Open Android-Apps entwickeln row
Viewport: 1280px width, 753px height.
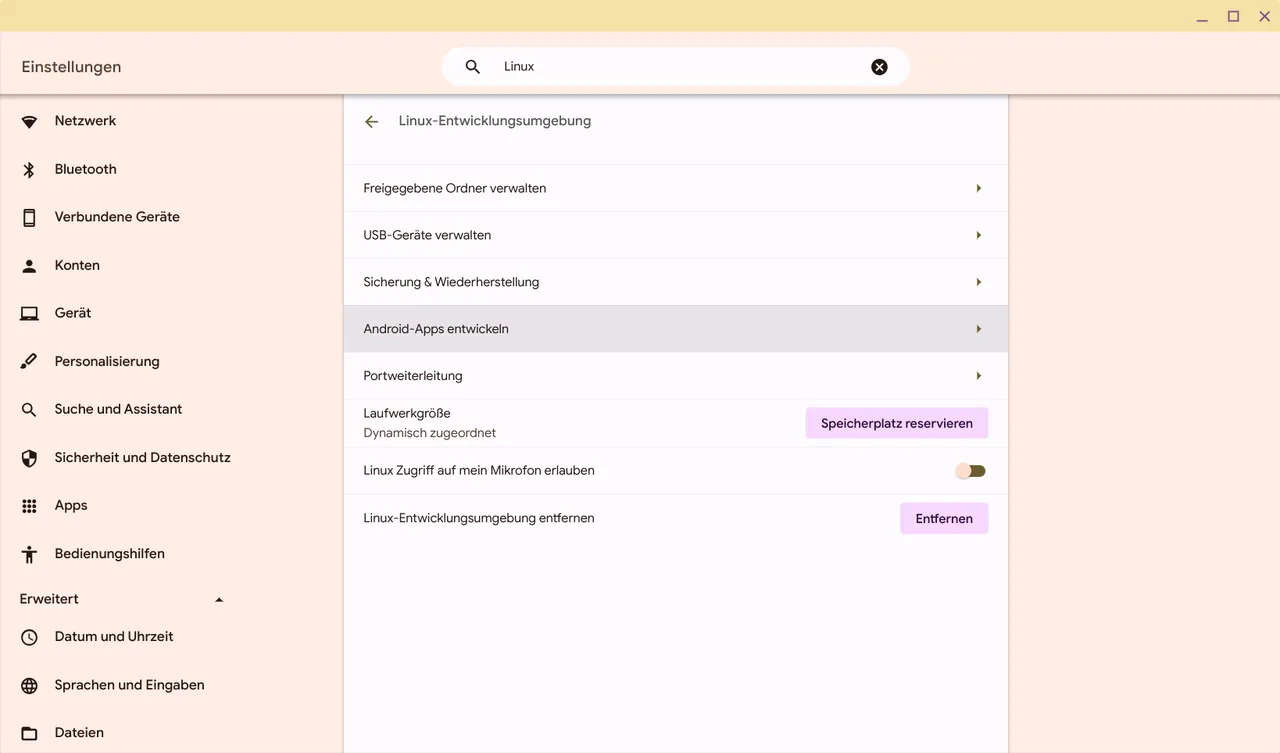click(676, 329)
